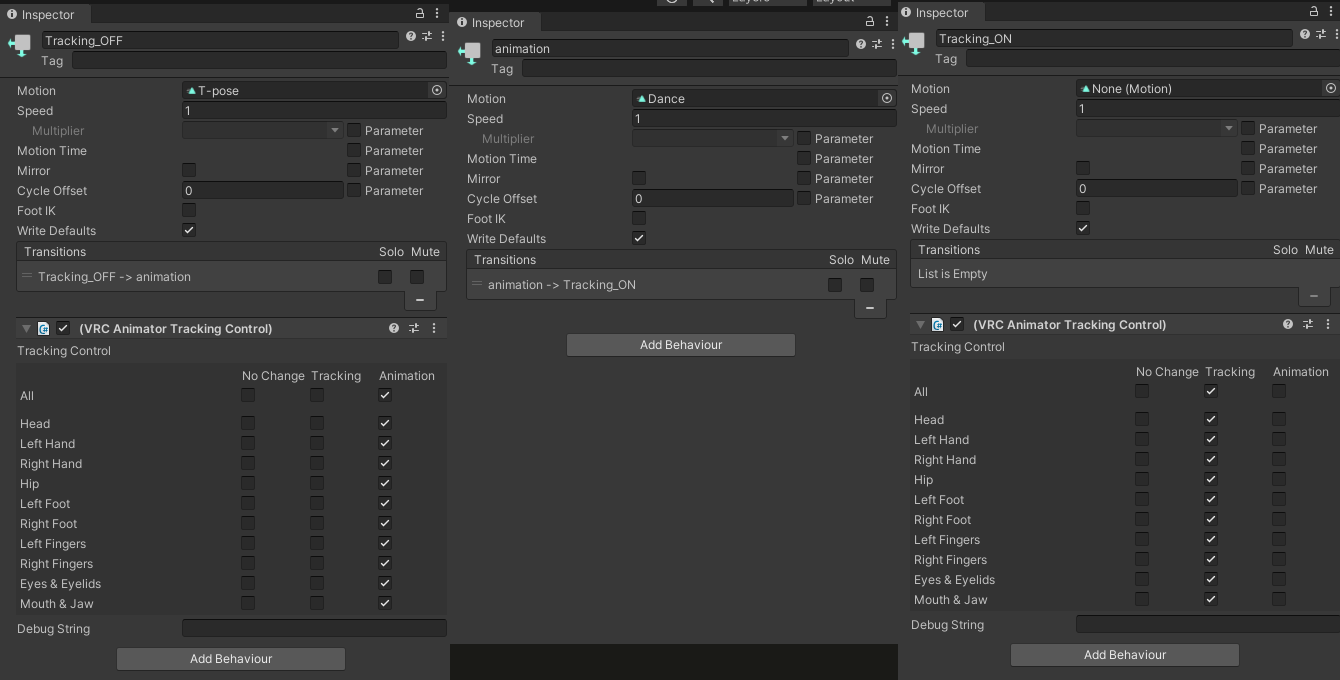Open help icon beside Tracking_ON name field
Screen dimensions: 1340x680
1304,34
